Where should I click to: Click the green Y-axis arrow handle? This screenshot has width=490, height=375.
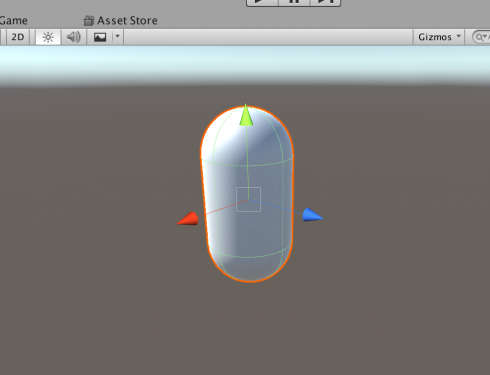coord(246,115)
